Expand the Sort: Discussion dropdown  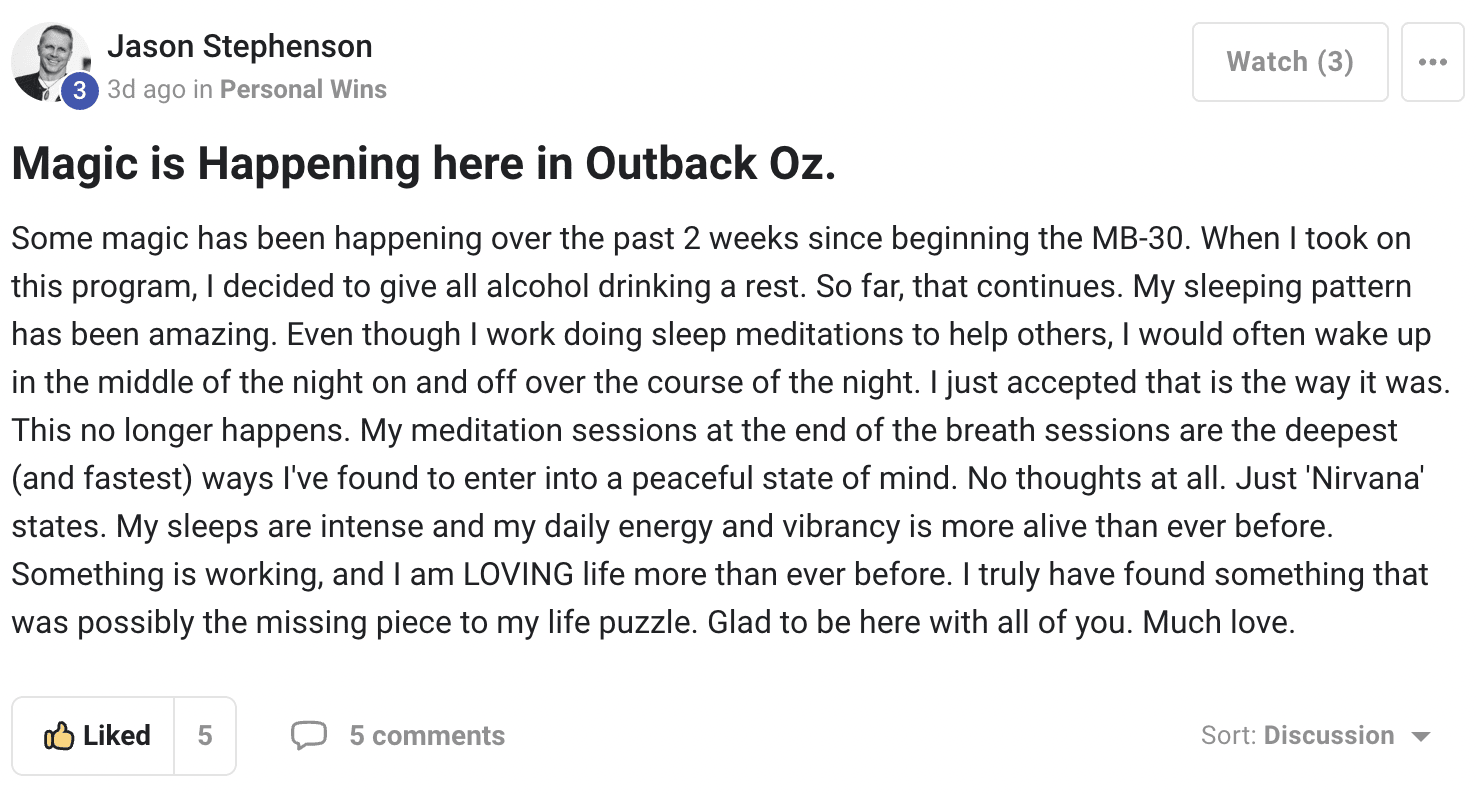[x=1316, y=736]
